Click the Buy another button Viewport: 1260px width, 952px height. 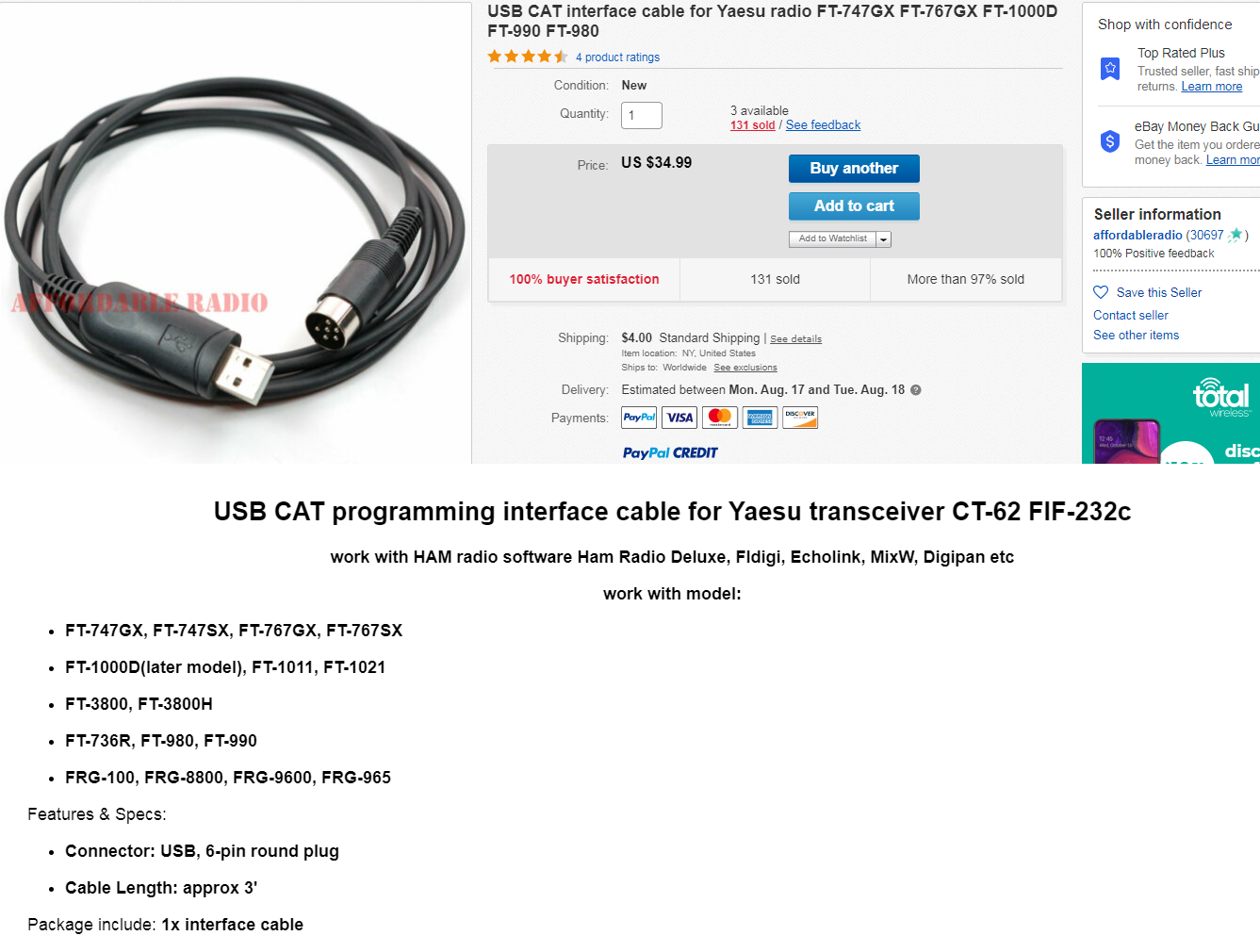pyautogui.click(x=854, y=169)
